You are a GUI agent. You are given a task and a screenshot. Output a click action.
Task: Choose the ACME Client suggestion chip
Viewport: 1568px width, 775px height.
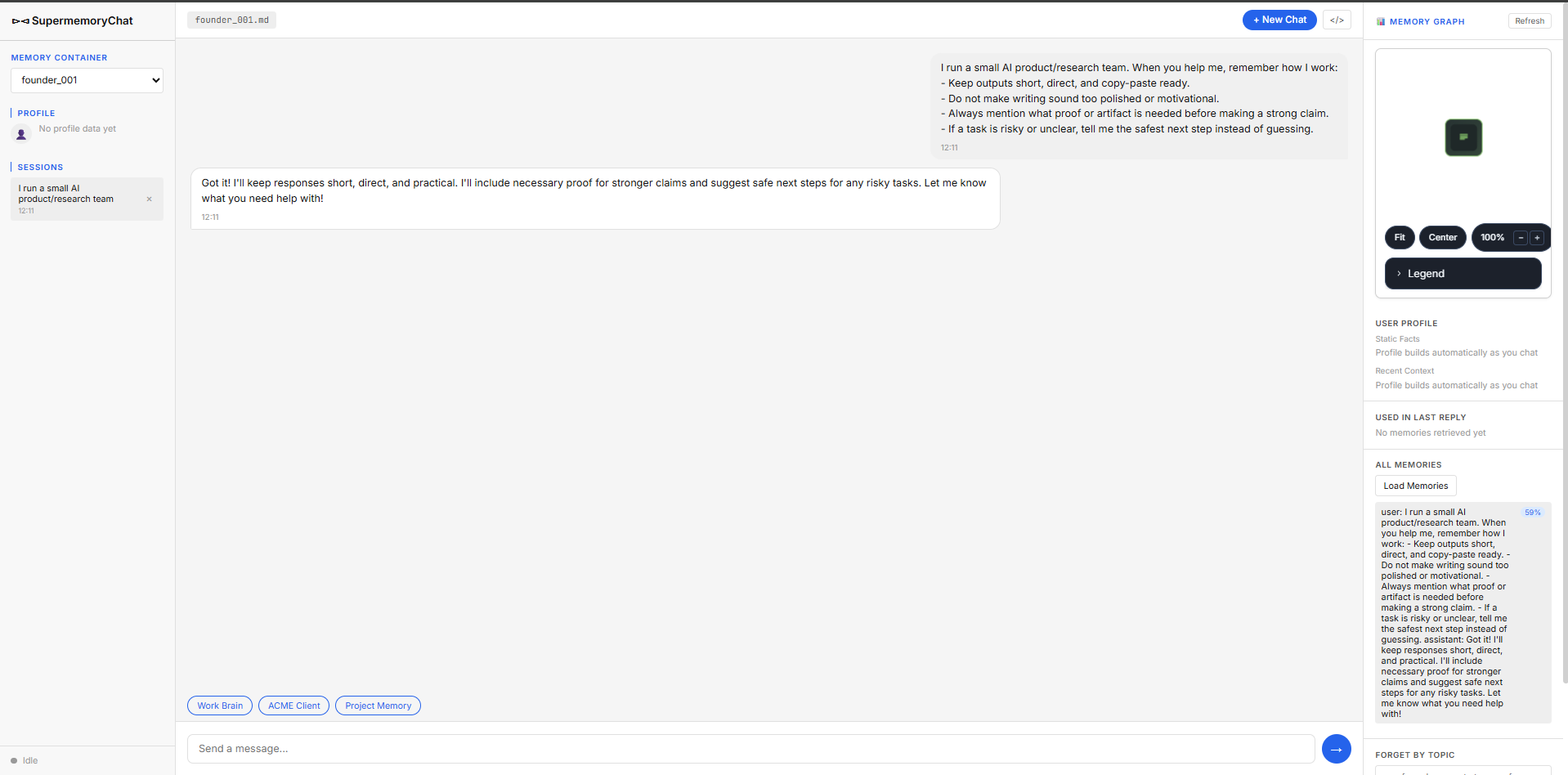[x=294, y=706]
